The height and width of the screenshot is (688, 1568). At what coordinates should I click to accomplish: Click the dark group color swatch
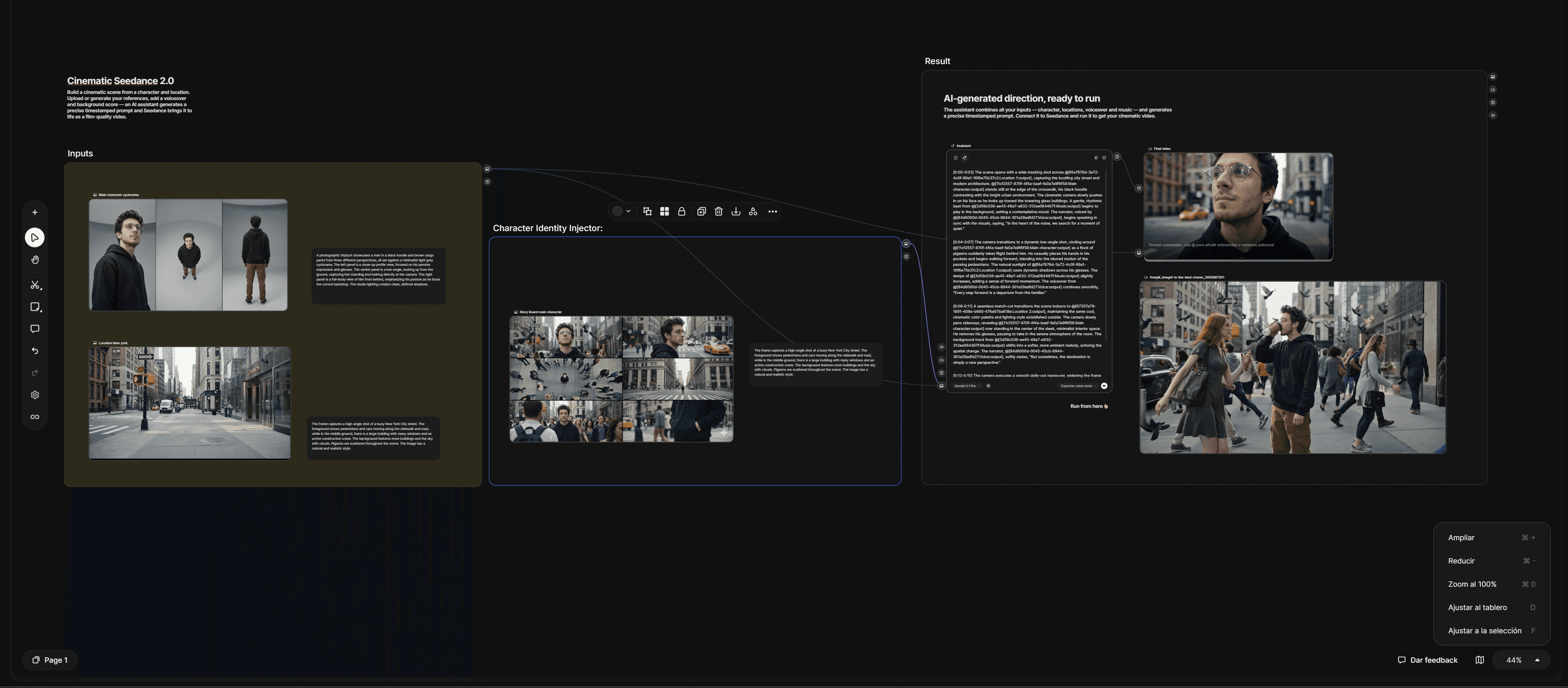coord(617,211)
